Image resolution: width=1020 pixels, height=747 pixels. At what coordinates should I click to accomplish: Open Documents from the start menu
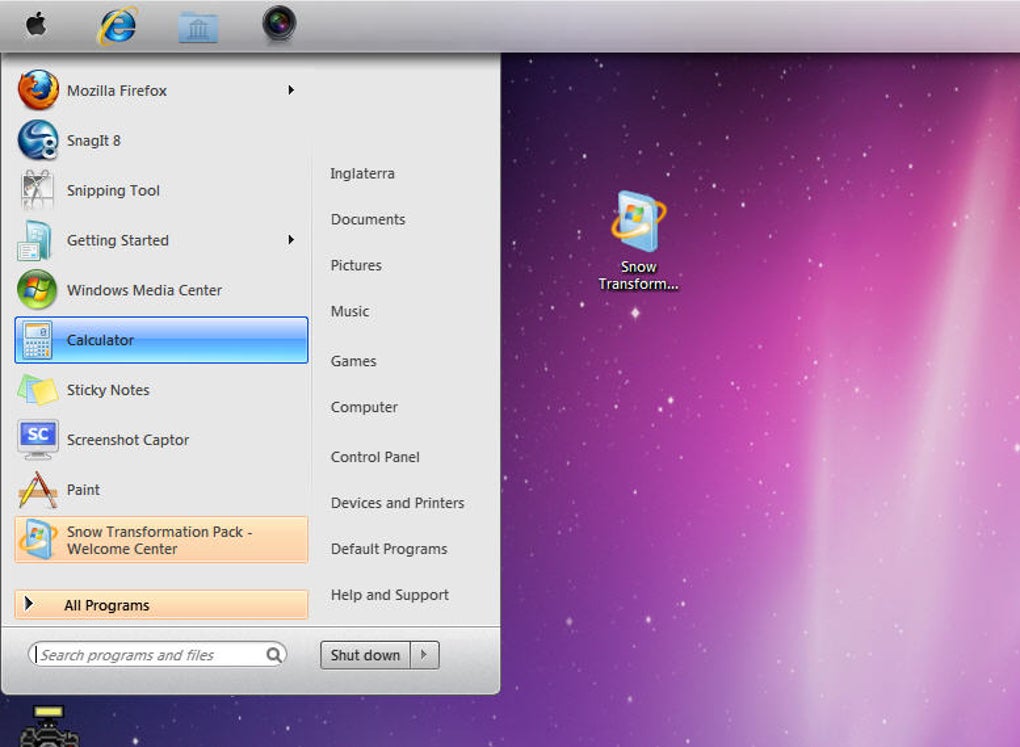pyautogui.click(x=368, y=219)
